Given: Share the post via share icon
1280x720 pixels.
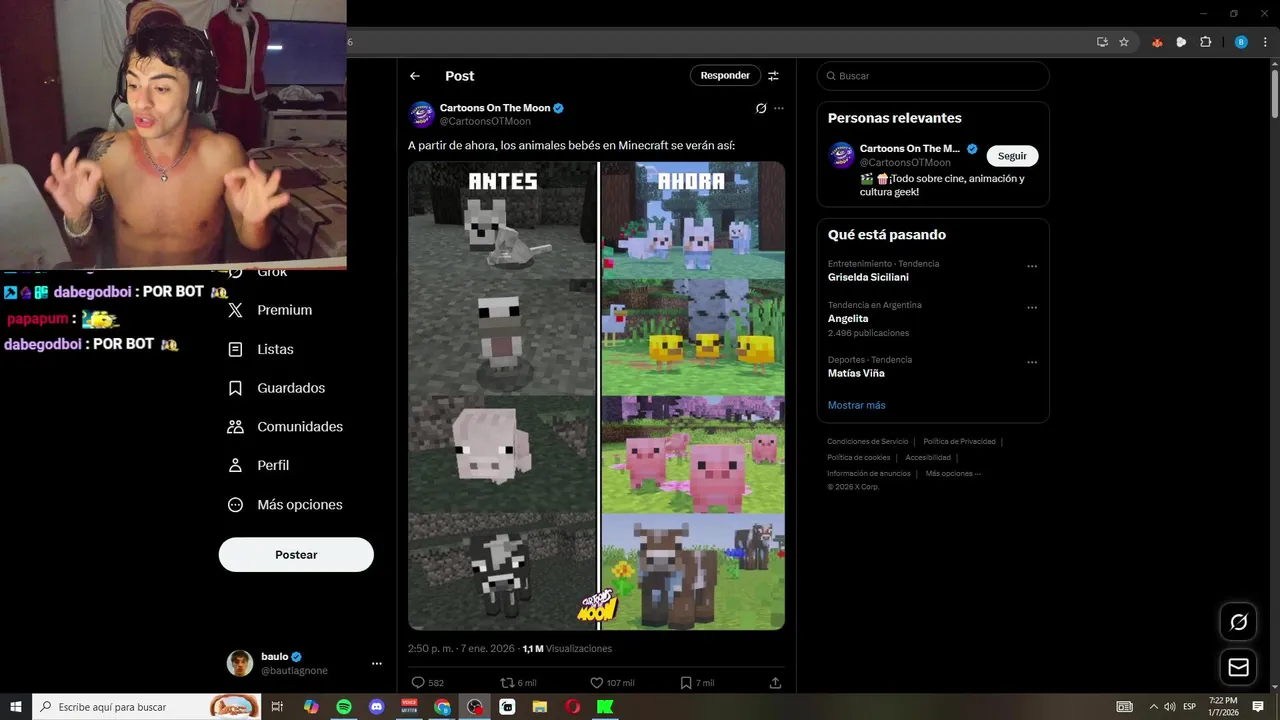Looking at the screenshot, I should point(775,683).
